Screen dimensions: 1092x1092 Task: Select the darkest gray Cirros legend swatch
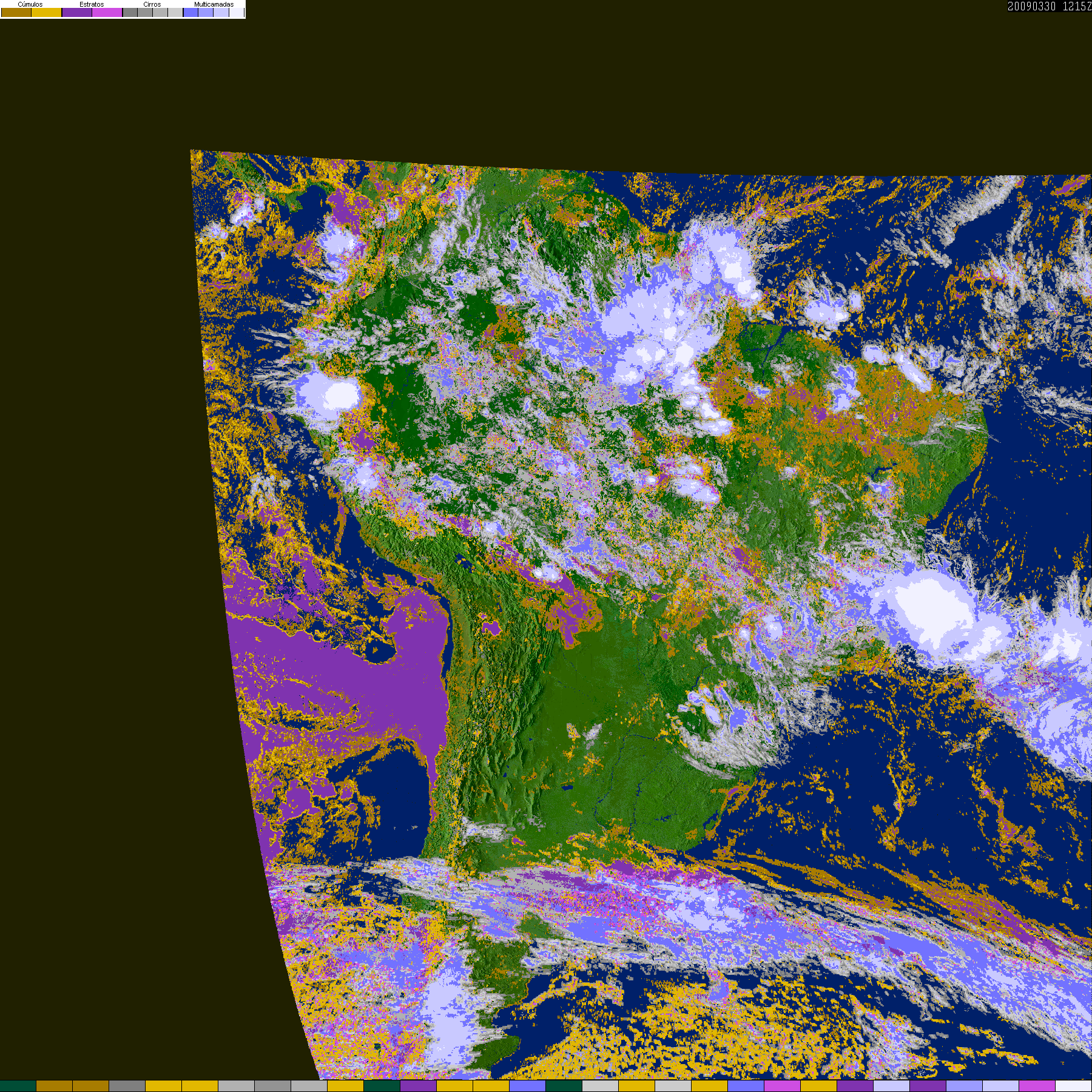tap(130, 12)
